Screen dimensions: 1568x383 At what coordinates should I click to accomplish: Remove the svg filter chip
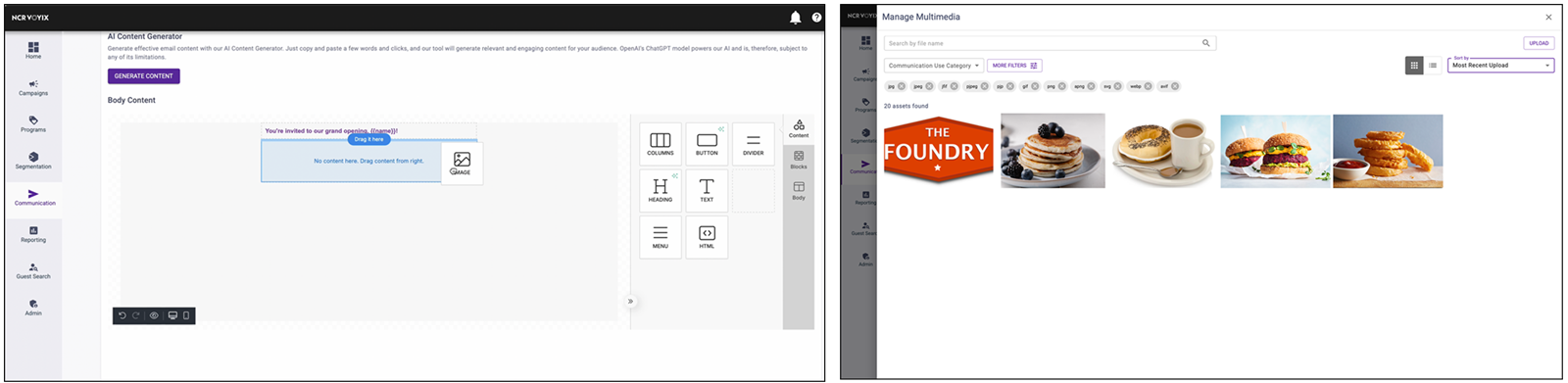1118,86
